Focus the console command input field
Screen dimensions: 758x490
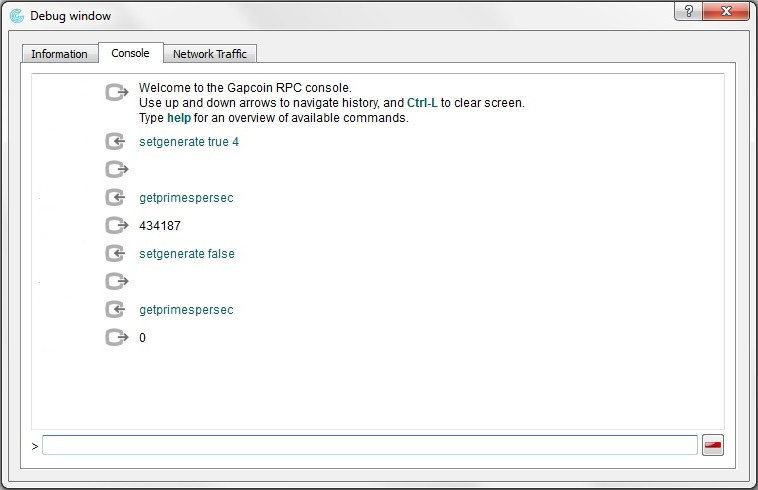[x=369, y=445]
